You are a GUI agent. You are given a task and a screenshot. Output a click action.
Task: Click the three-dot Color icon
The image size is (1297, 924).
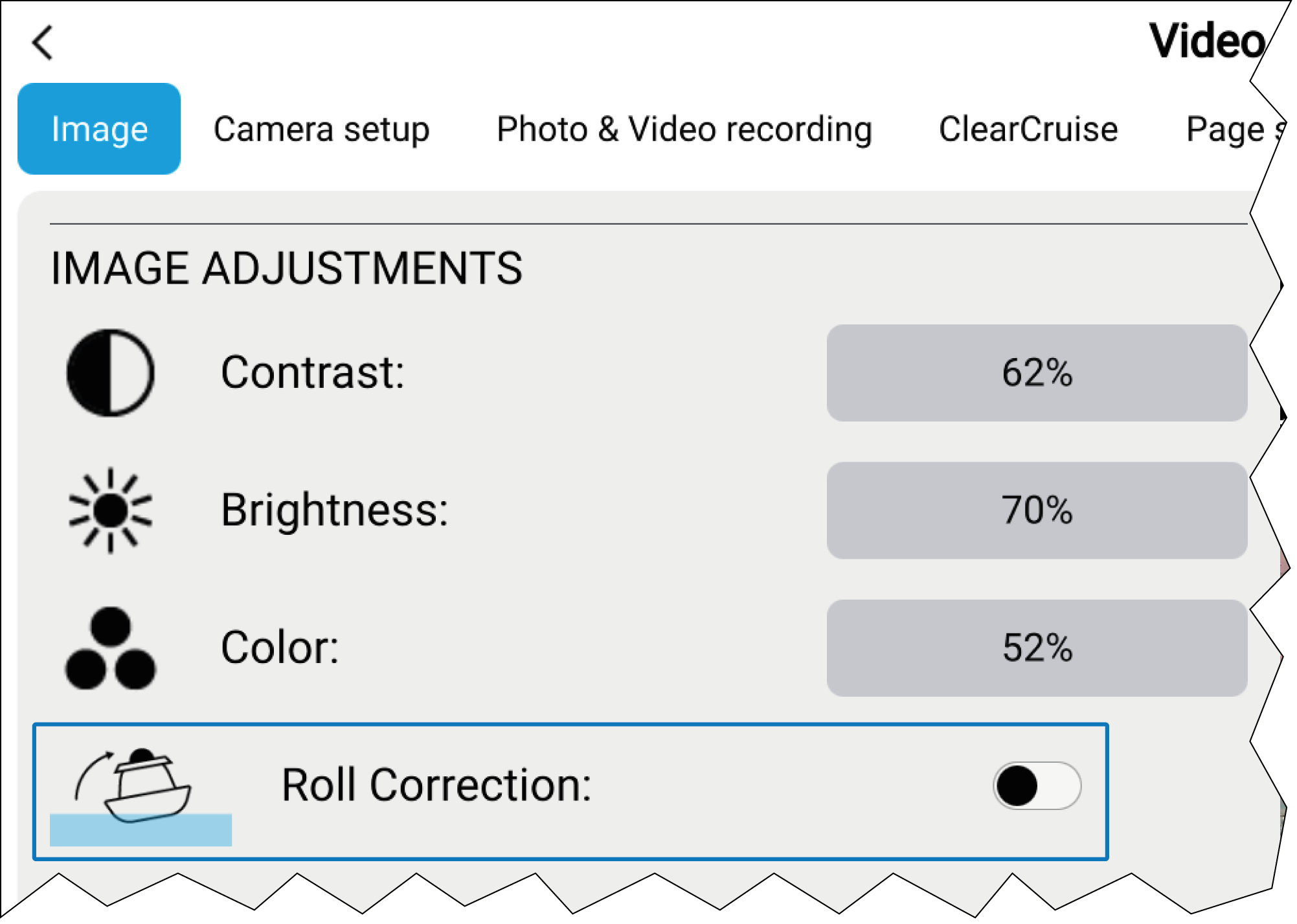[111, 648]
